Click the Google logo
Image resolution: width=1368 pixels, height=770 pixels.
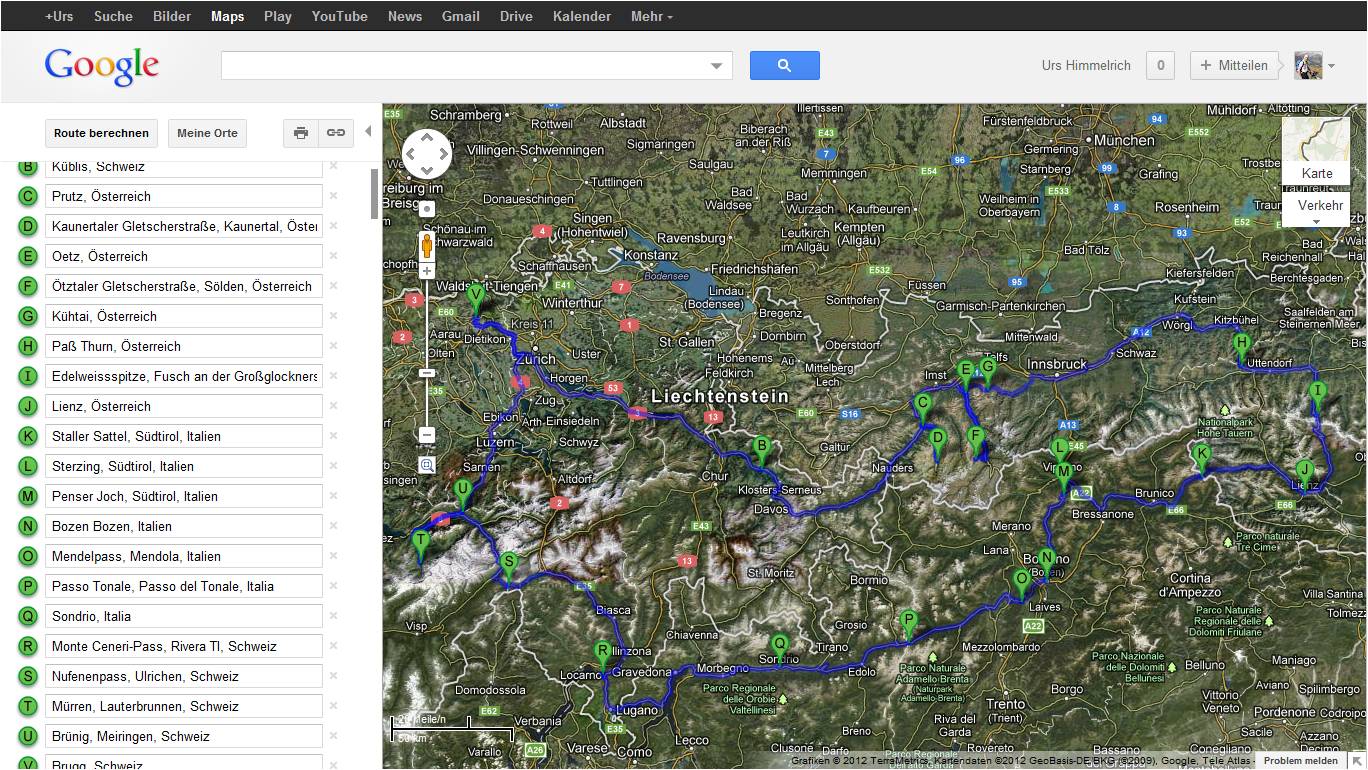point(102,67)
